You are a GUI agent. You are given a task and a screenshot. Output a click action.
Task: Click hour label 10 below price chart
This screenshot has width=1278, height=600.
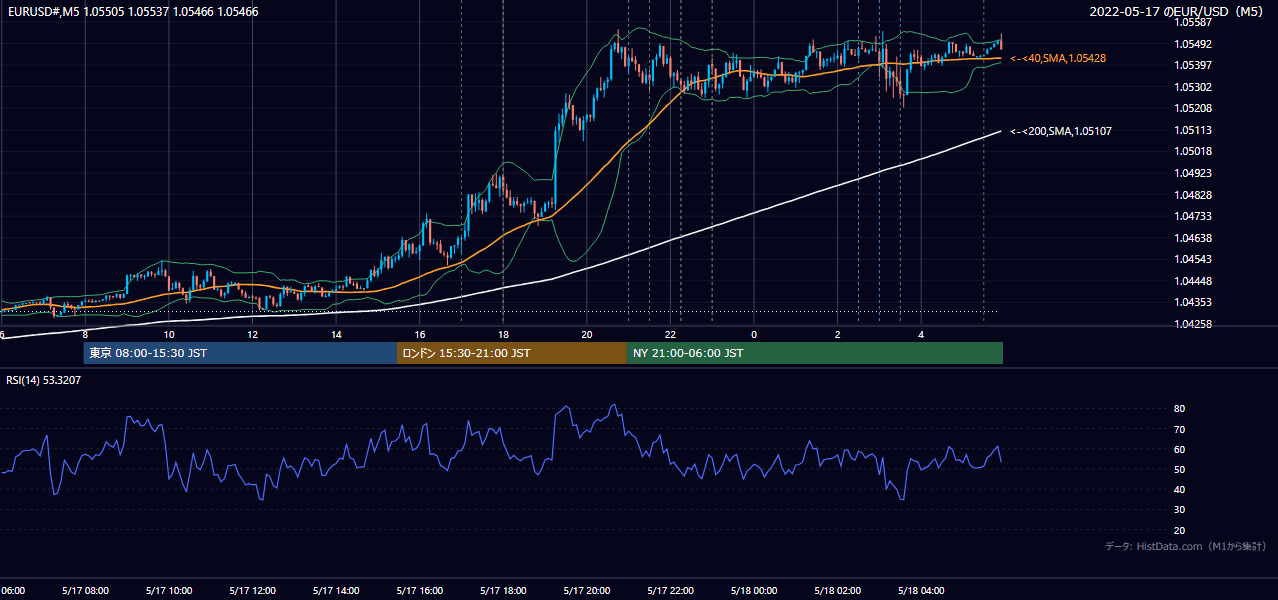pos(169,334)
